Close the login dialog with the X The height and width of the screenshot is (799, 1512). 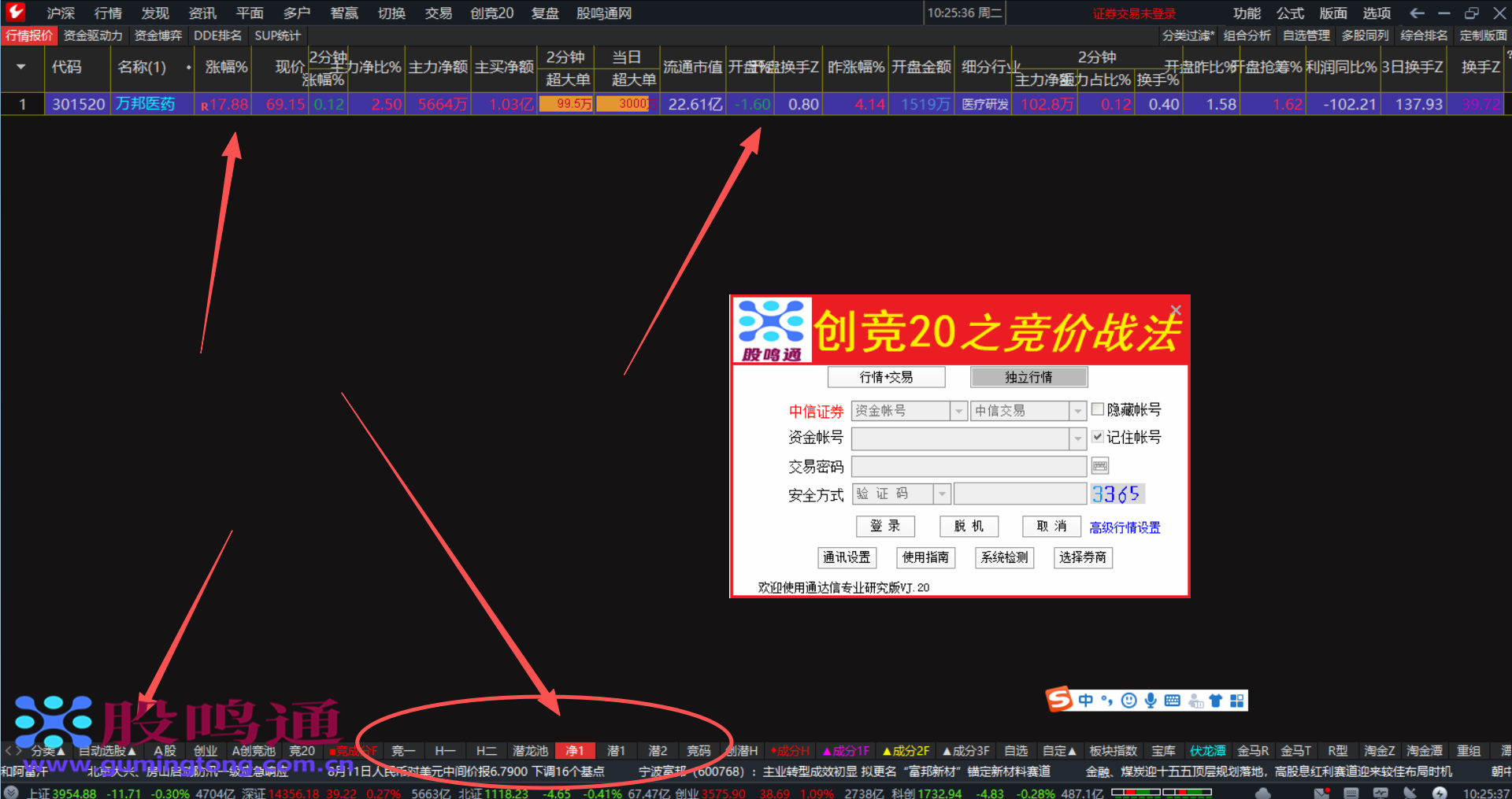[x=1176, y=310]
